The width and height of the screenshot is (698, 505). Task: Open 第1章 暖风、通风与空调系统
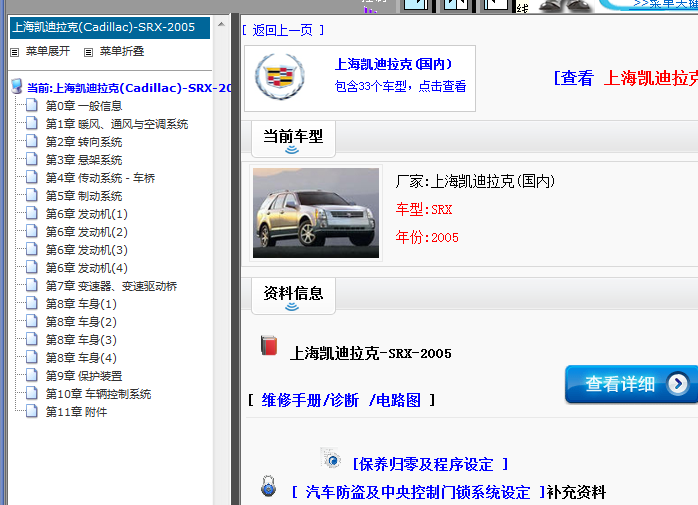117,124
